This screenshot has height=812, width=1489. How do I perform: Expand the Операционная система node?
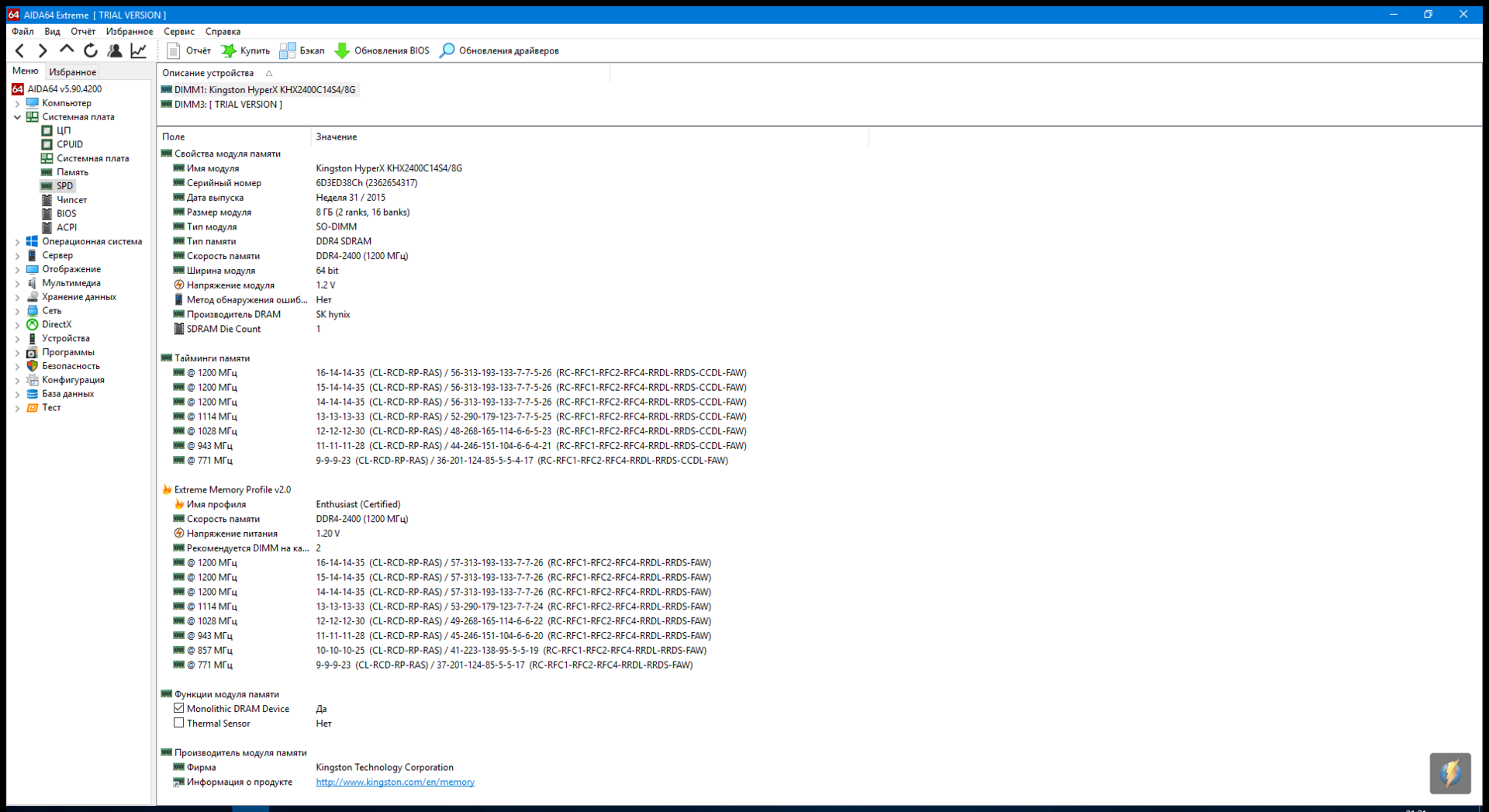pos(17,242)
